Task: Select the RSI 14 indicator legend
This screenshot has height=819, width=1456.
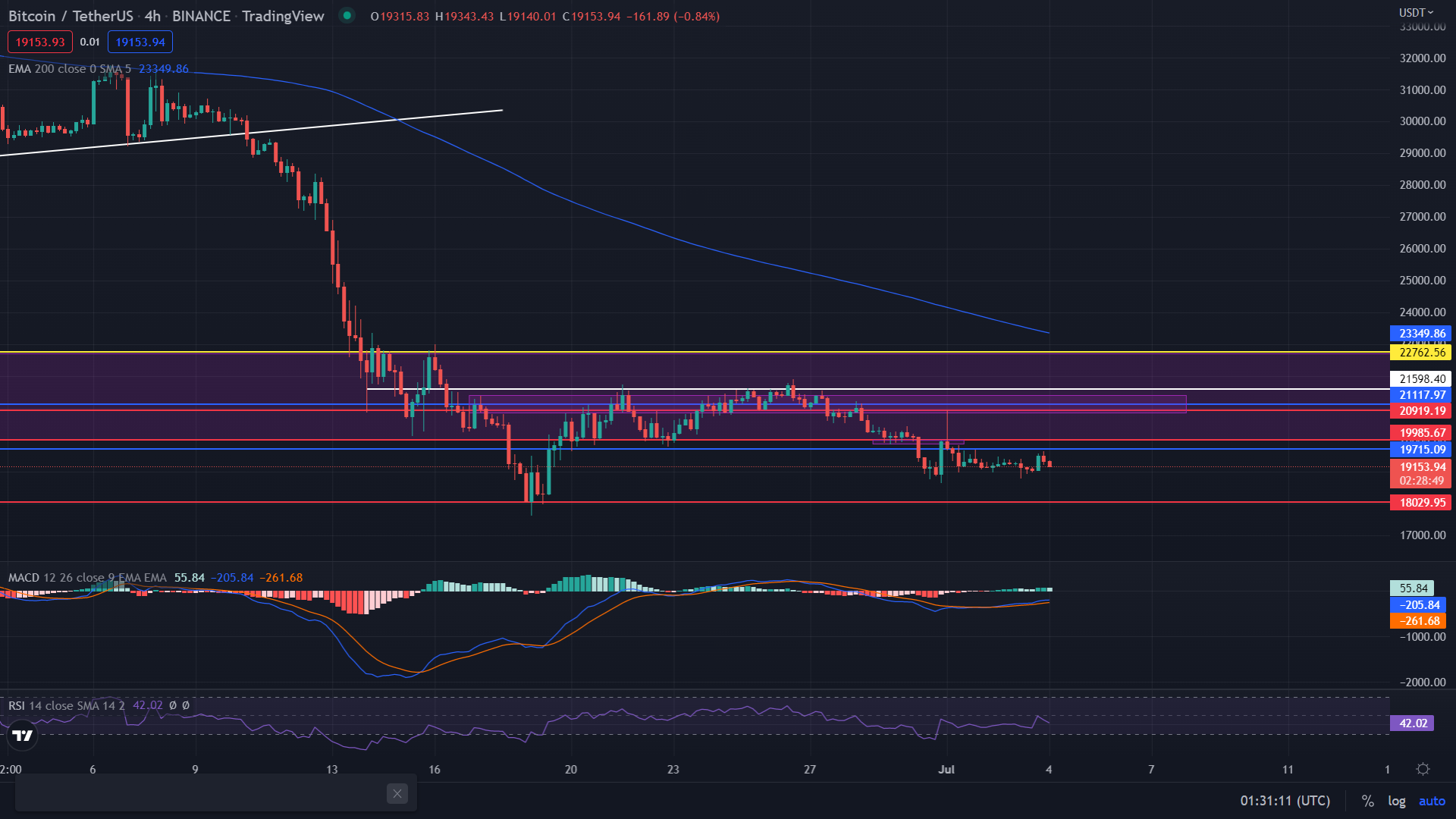Action: coord(67,705)
